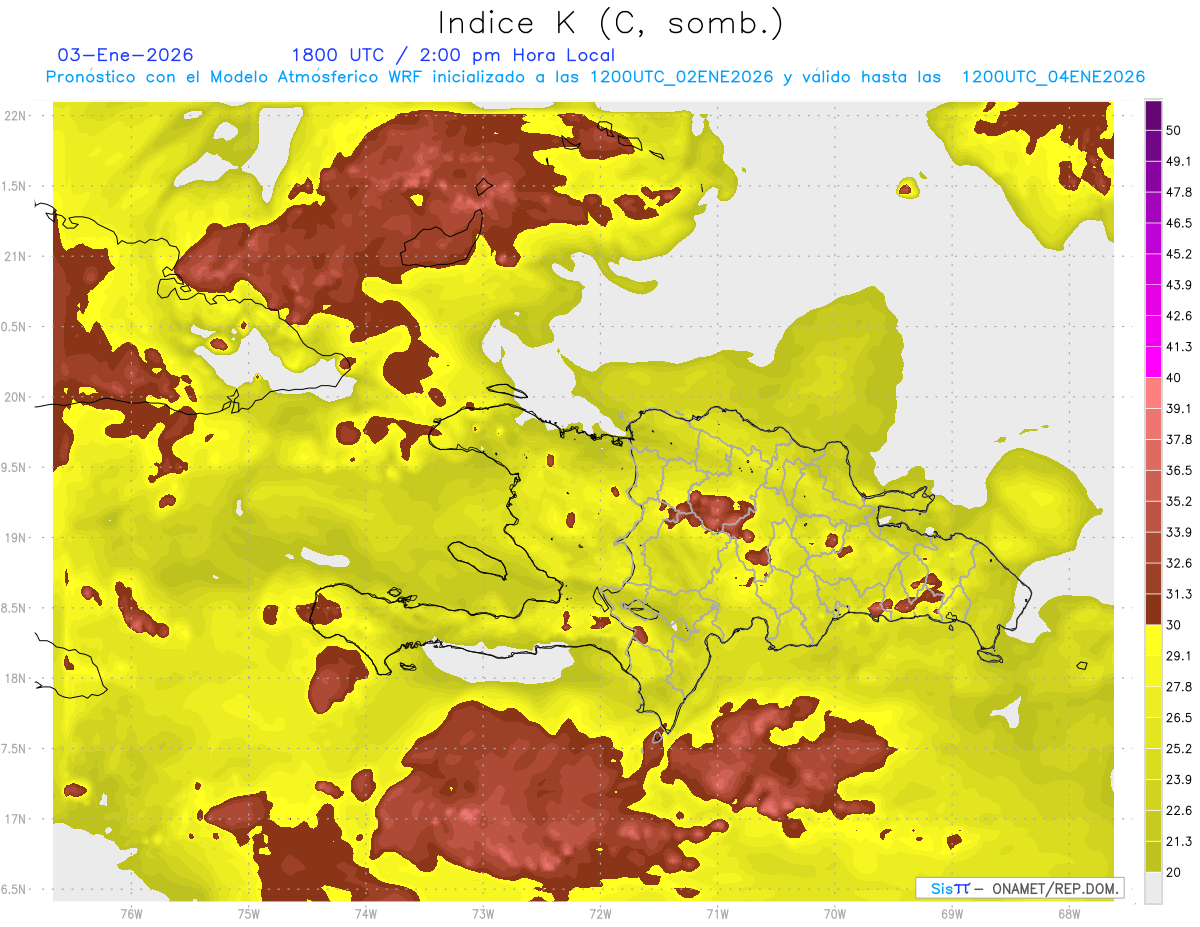Click the '33.9' value on the color scale
Screen dimensions: 1200x927
1178,532
